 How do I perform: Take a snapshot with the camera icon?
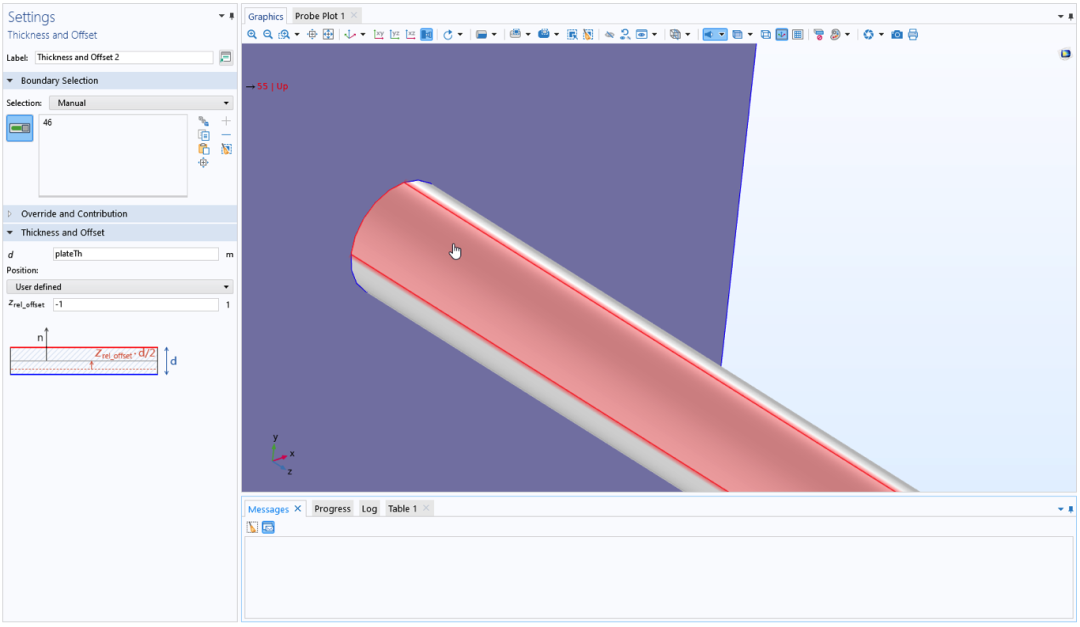(x=897, y=34)
